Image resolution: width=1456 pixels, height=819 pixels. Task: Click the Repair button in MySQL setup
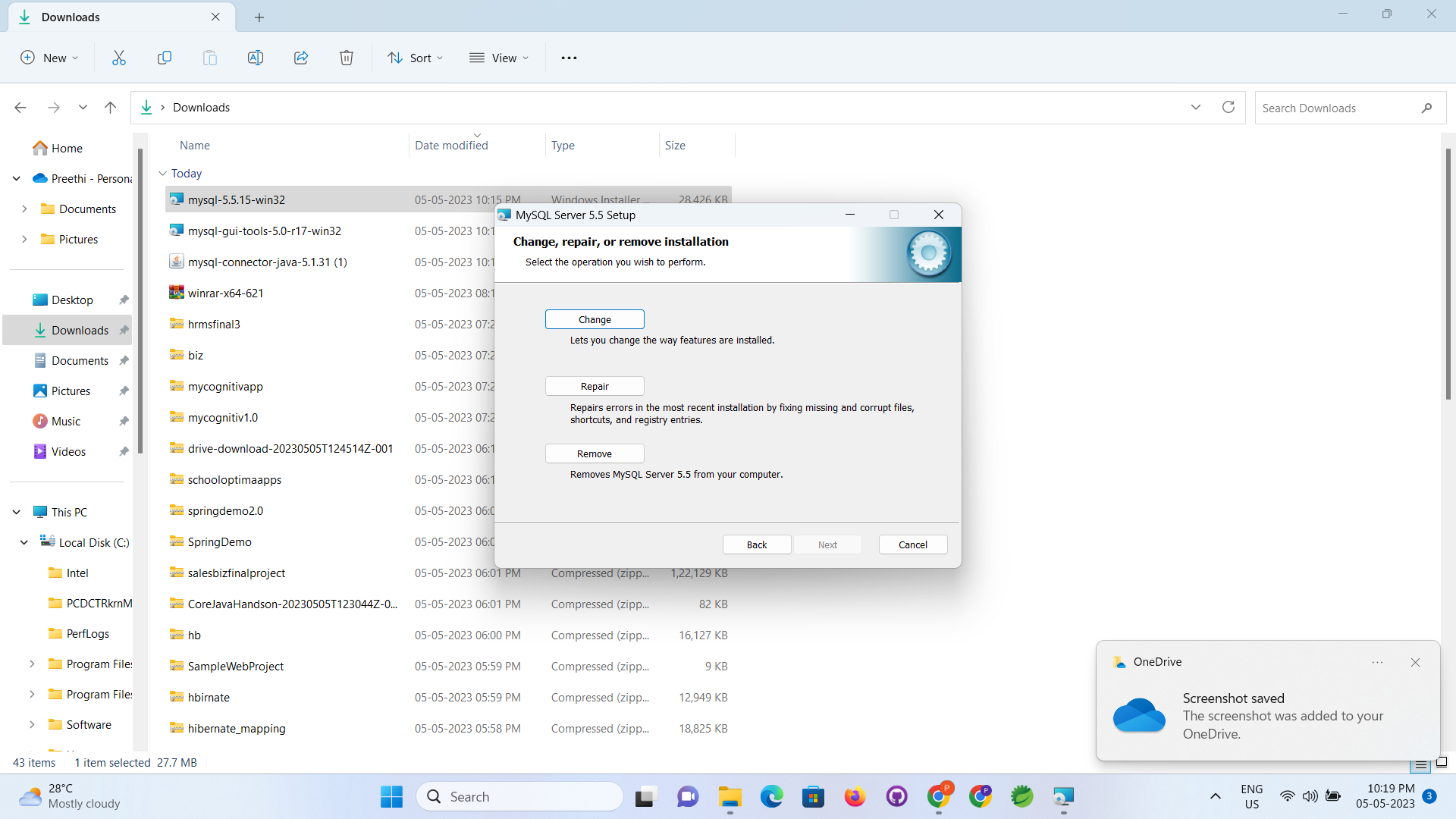[595, 386]
